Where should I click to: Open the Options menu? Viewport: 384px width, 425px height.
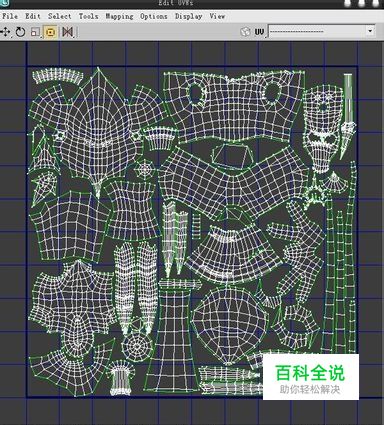154,16
